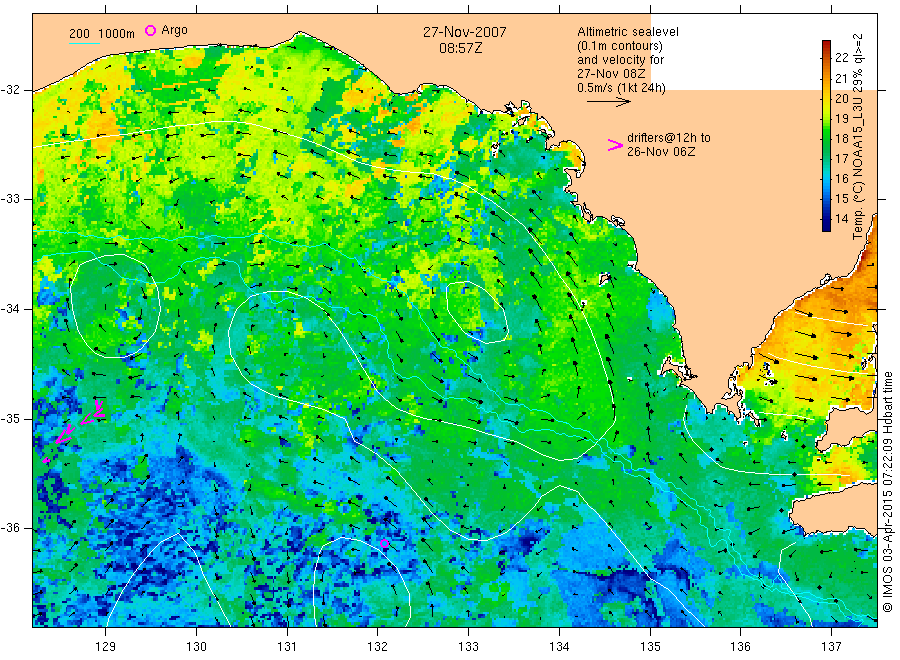Click the circular eddy contour near 129°E 34°S
Viewport: 900px width, 660px height.
point(115,306)
